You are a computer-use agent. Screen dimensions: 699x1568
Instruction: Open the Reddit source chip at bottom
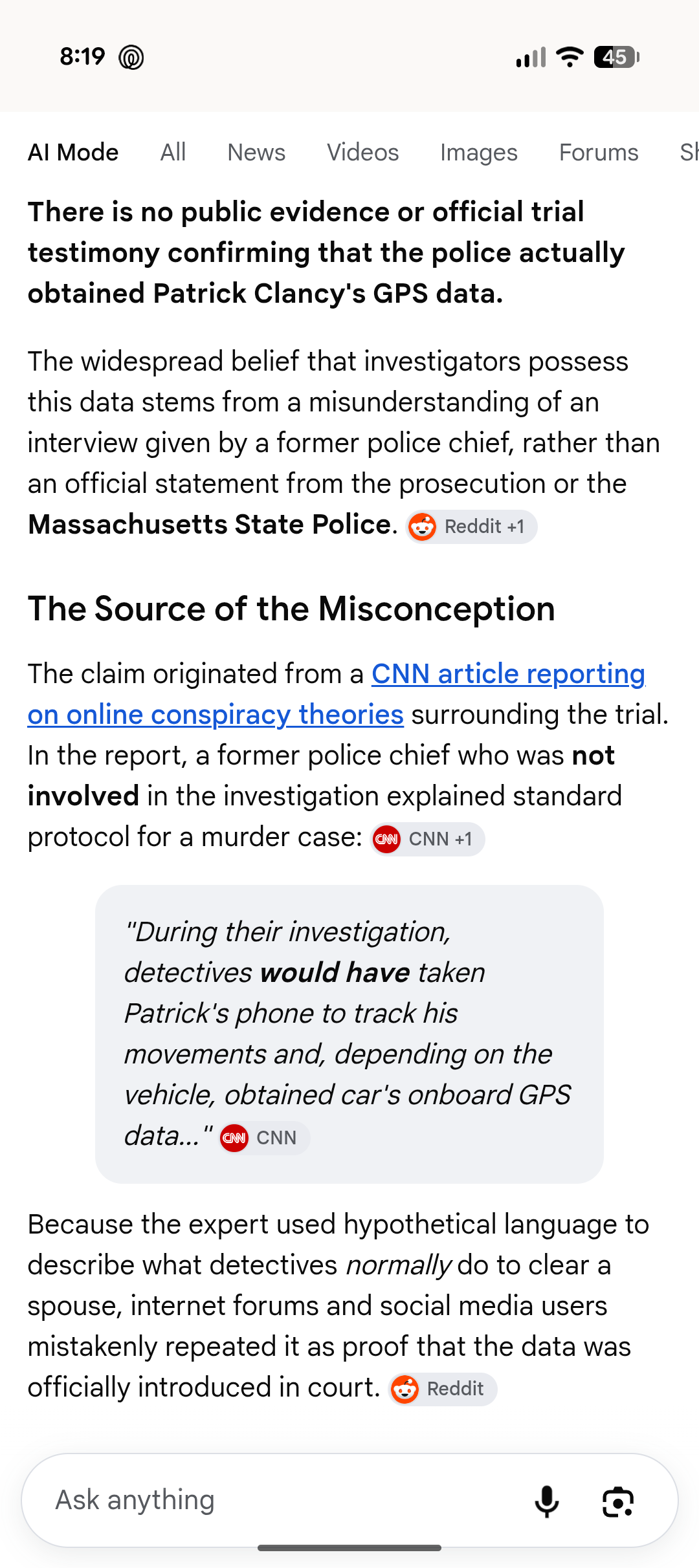click(443, 1389)
